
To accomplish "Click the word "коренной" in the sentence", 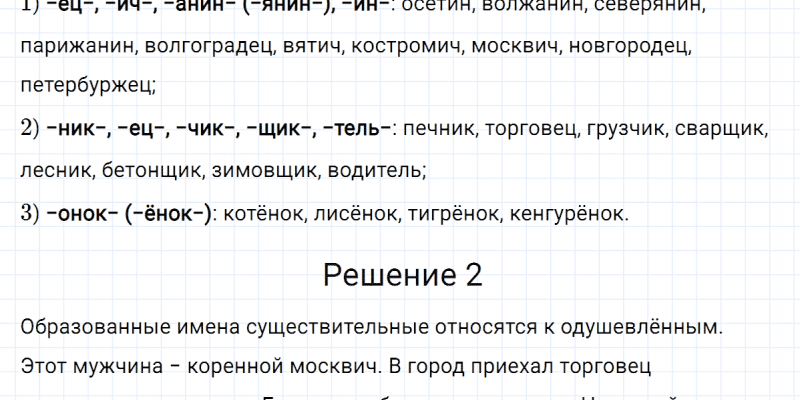I will 227,367.
